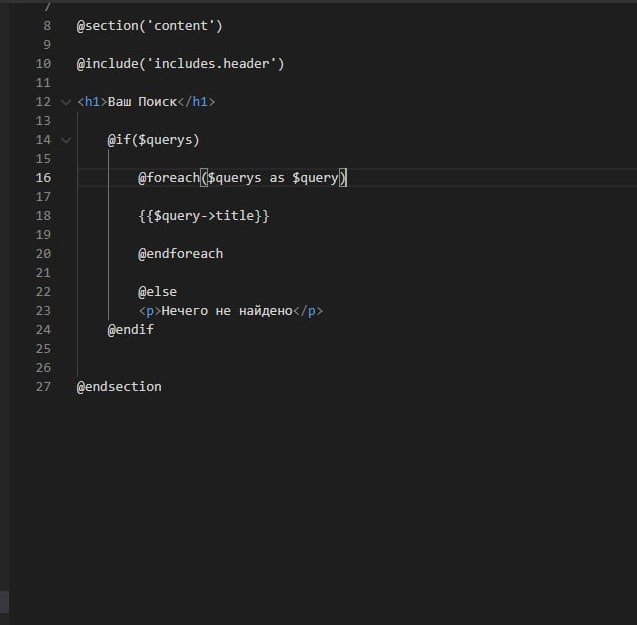This screenshot has height=625, width=637.
Task: Click line number 27 in the gutter
Action: click(x=43, y=387)
